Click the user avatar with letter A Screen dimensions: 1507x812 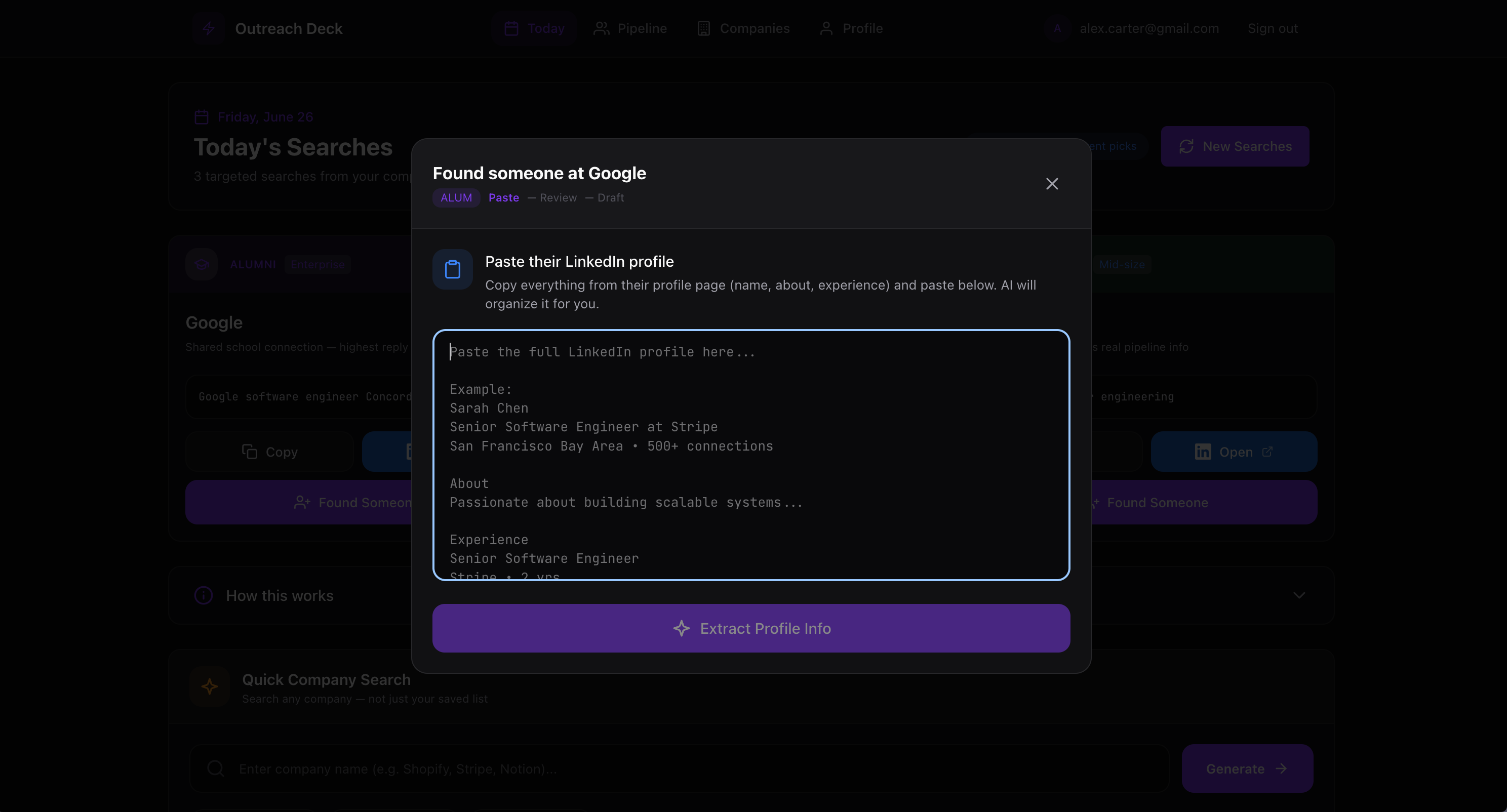pos(1057,28)
